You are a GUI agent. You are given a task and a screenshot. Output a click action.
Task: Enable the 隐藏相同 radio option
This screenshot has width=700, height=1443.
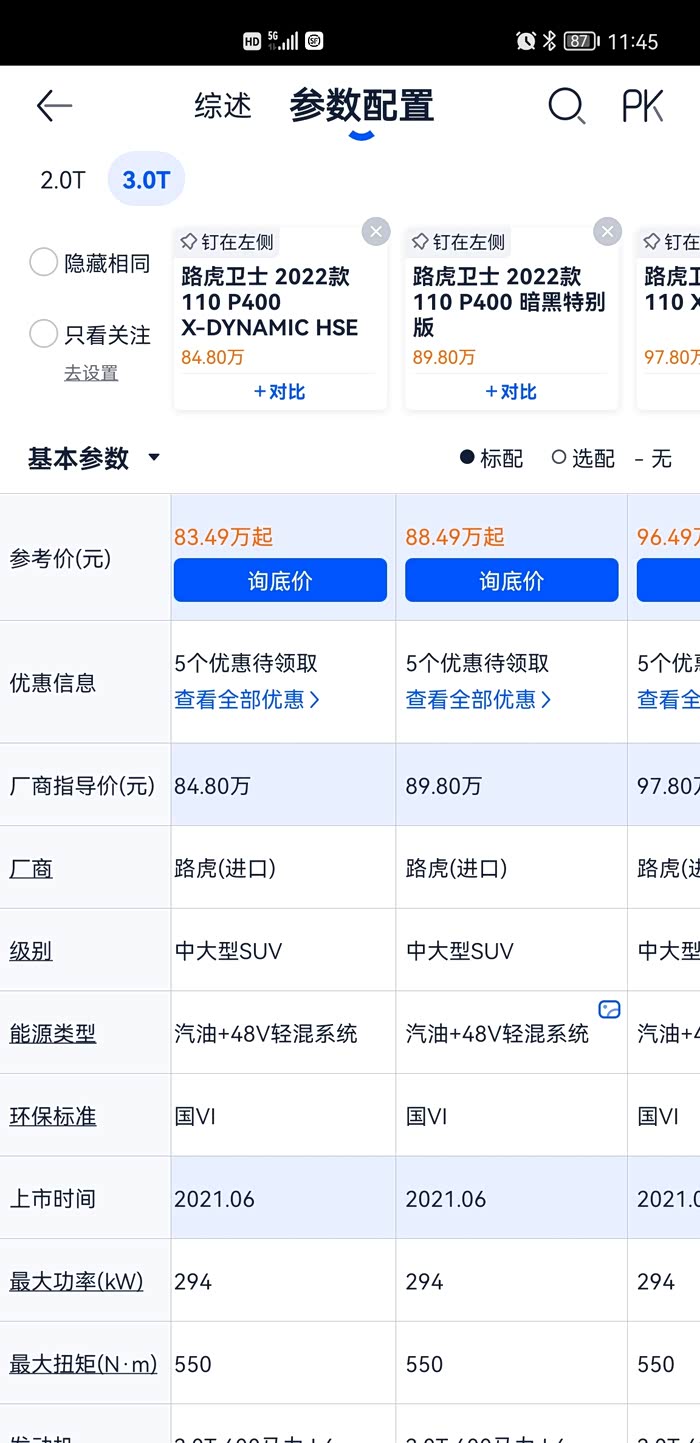coord(44,263)
